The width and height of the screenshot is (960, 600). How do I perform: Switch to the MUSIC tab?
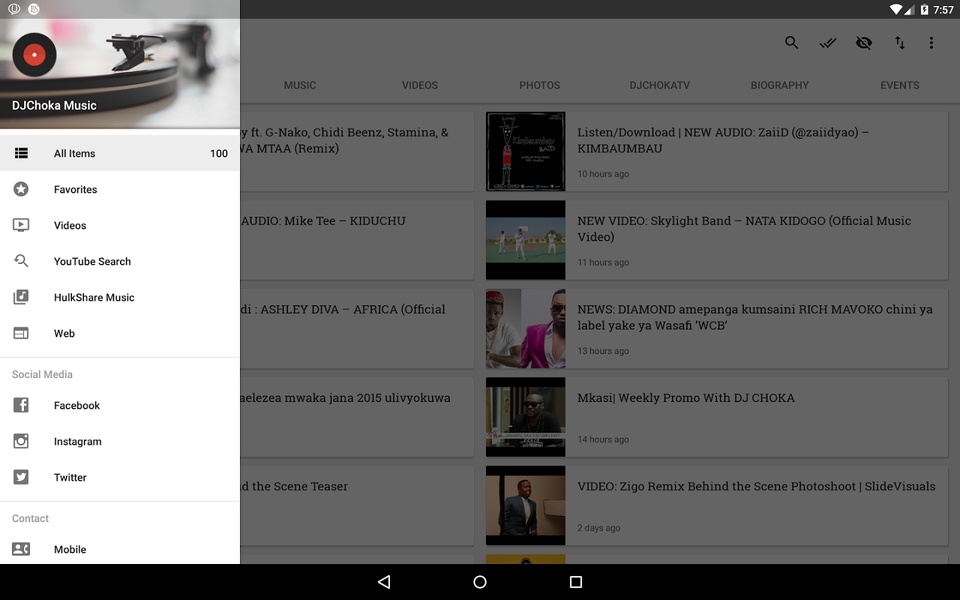[300, 85]
